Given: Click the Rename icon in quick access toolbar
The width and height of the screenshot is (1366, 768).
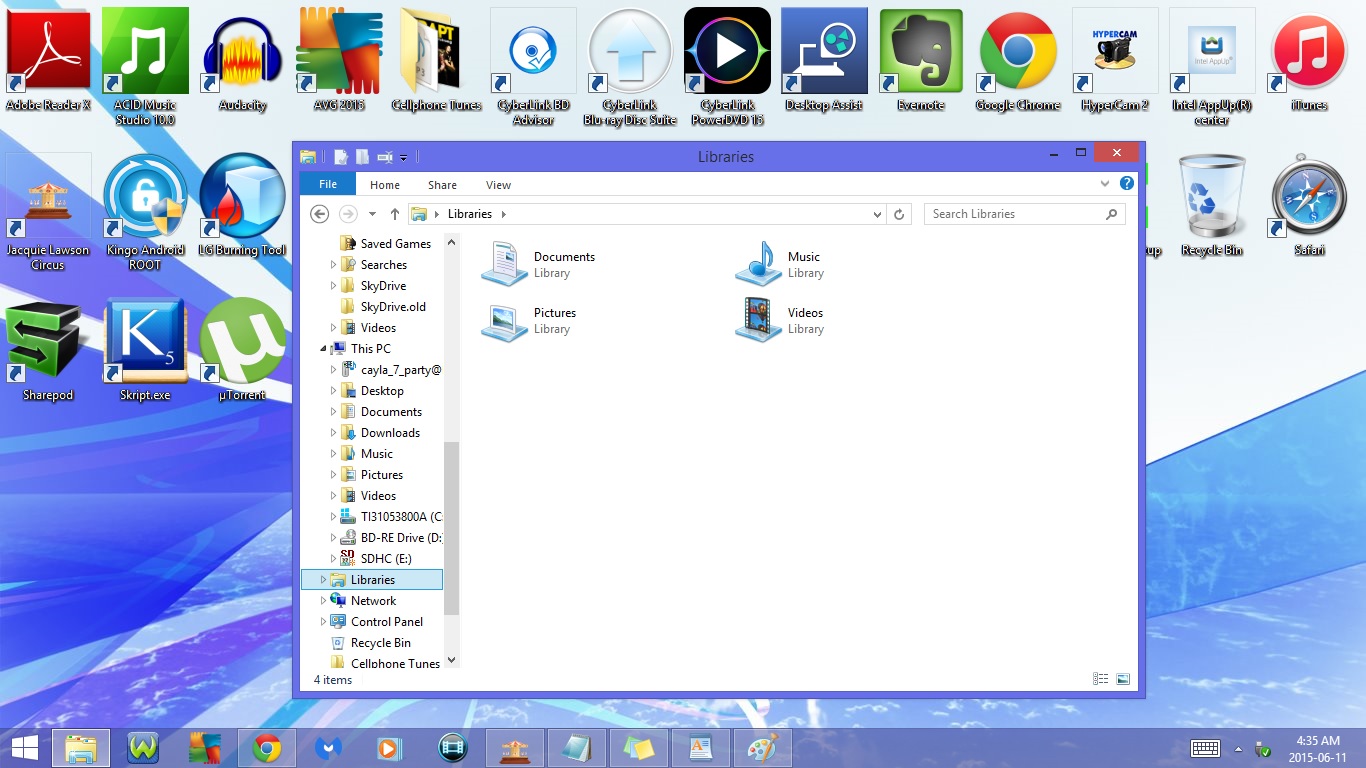Looking at the screenshot, I should (x=385, y=157).
